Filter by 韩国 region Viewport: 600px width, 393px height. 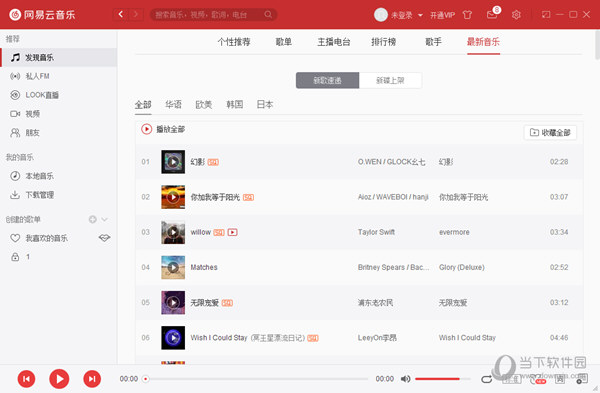pos(235,104)
